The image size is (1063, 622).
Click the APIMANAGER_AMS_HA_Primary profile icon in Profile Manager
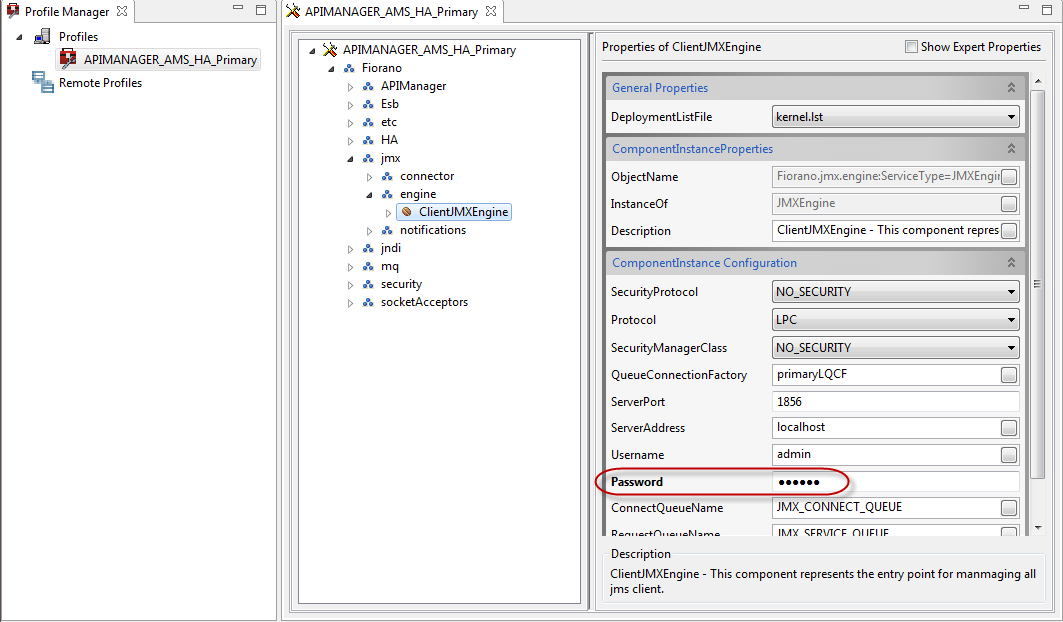(x=68, y=59)
